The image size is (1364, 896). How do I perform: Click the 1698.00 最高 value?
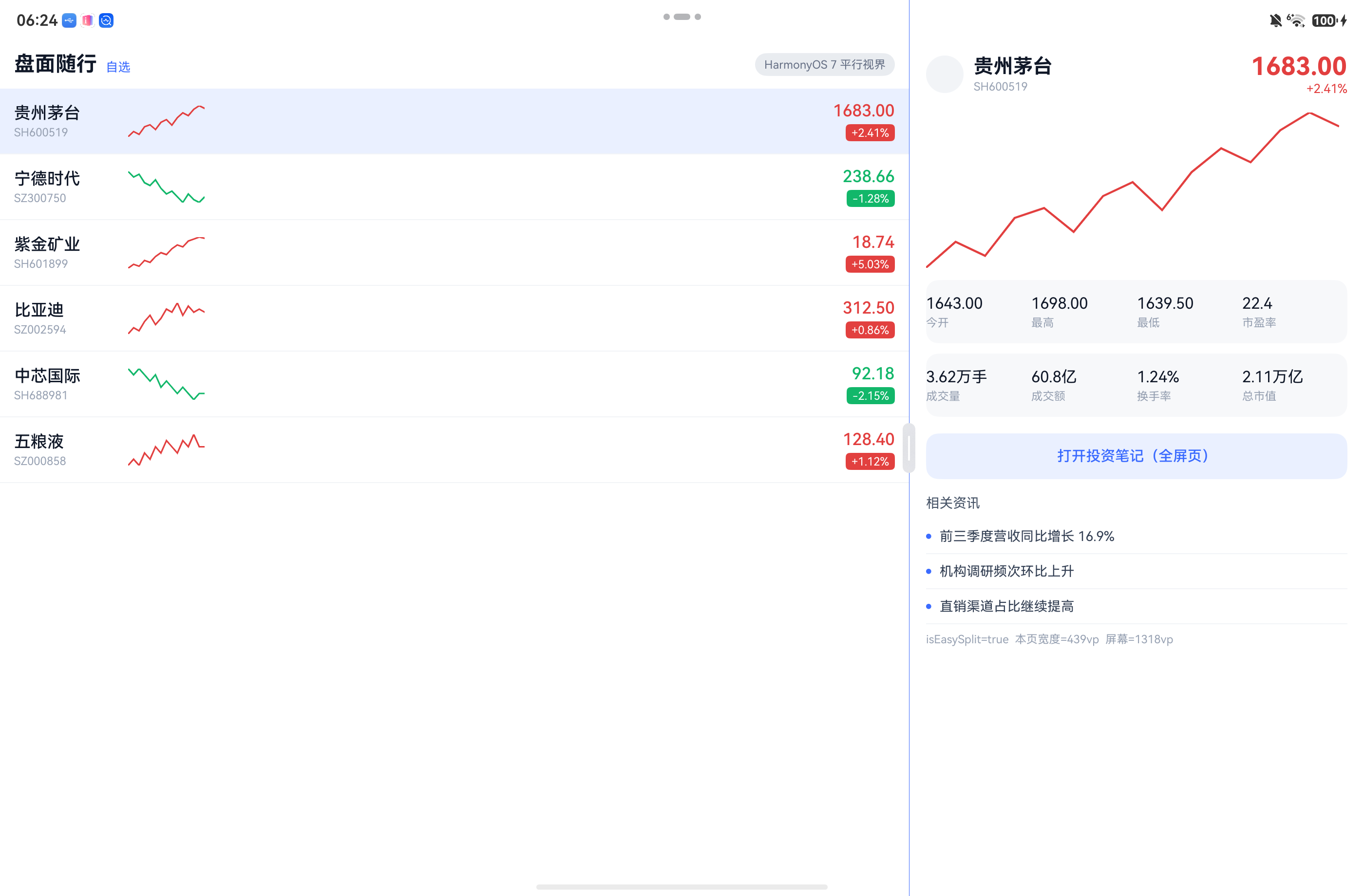click(x=1059, y=303)
